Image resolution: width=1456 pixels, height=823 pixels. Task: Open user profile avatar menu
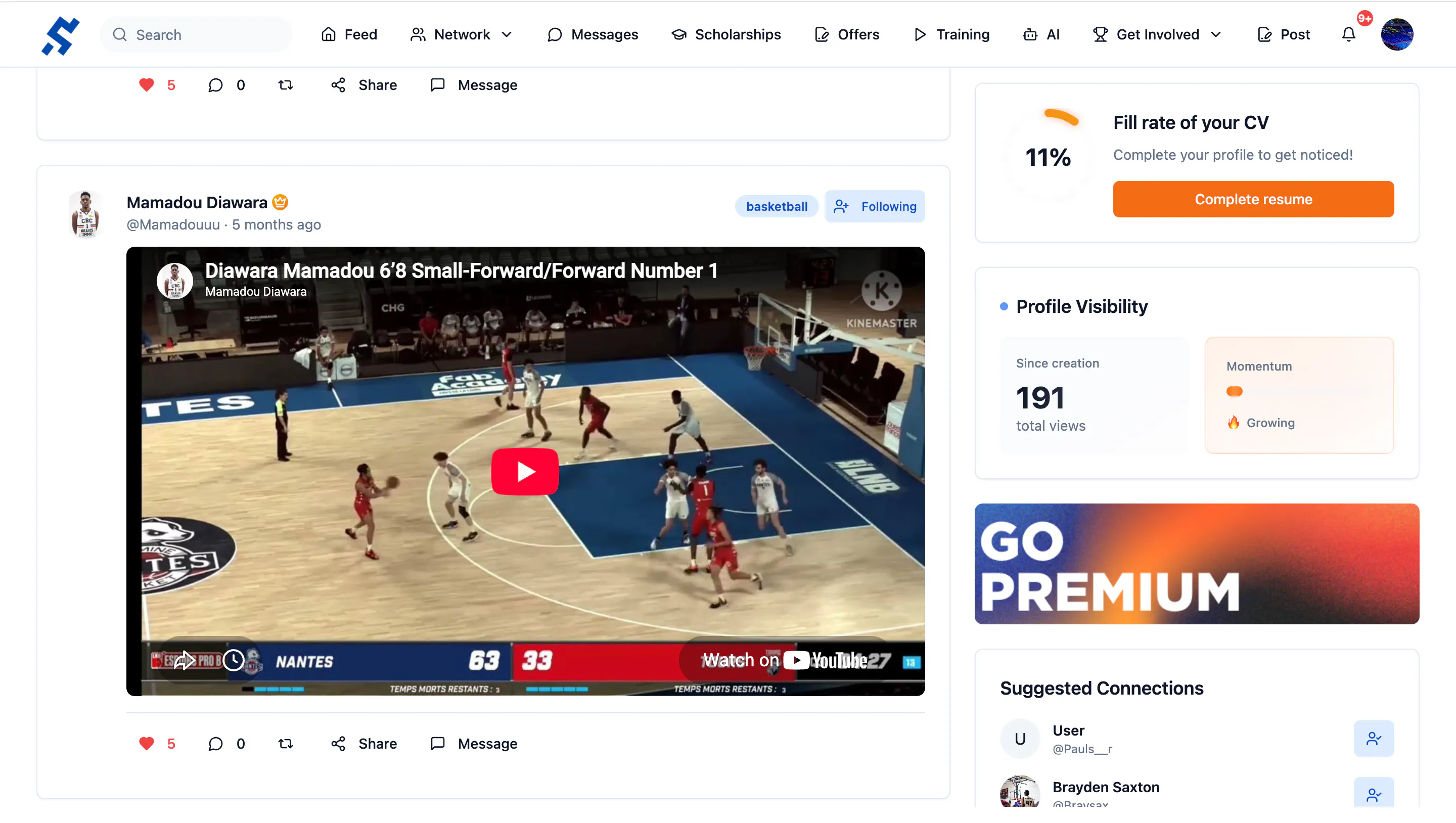click(x=1397, y=34)
